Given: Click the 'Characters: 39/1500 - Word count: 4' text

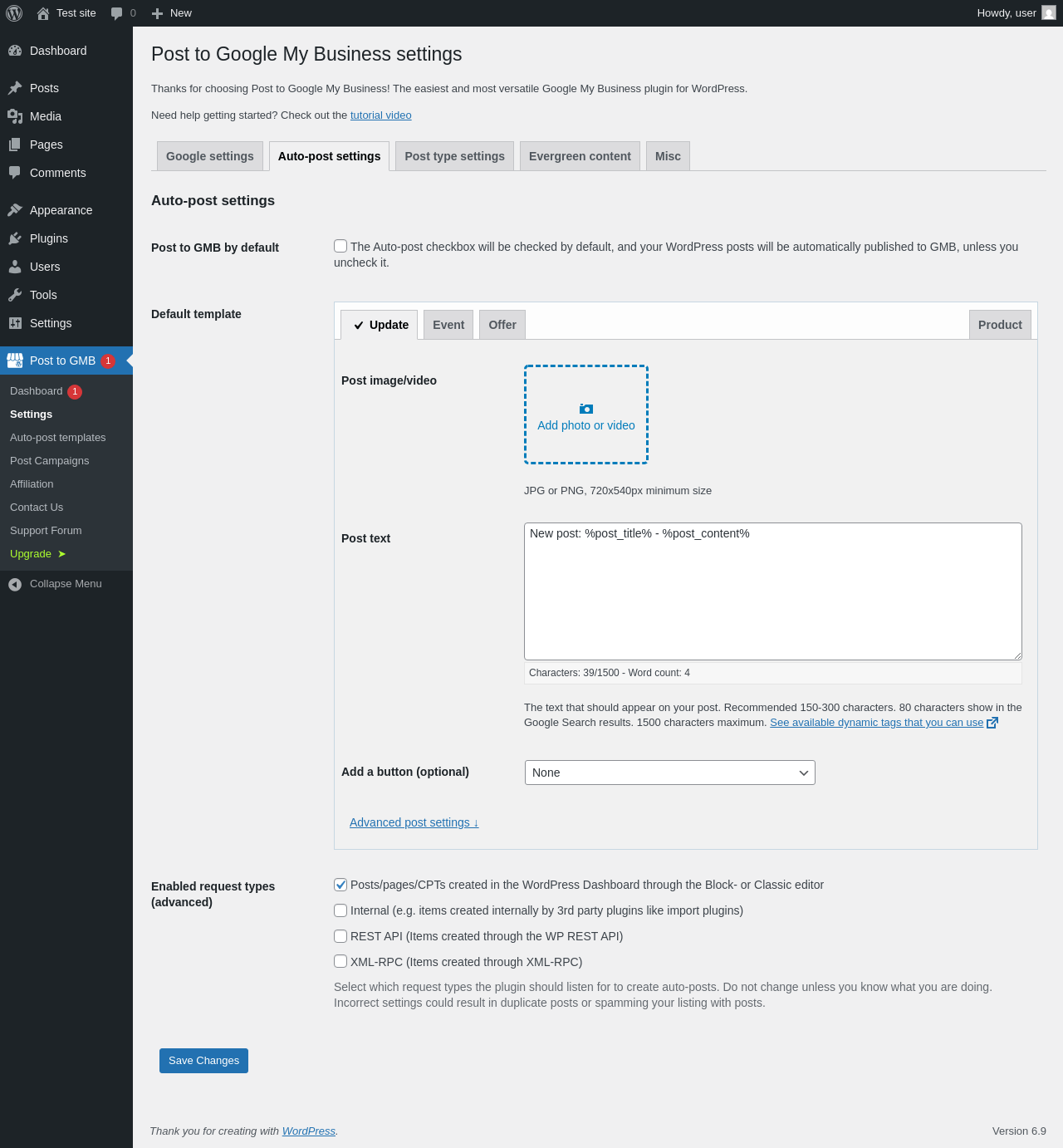Looking at the screenshot, I should coord(610,673).
